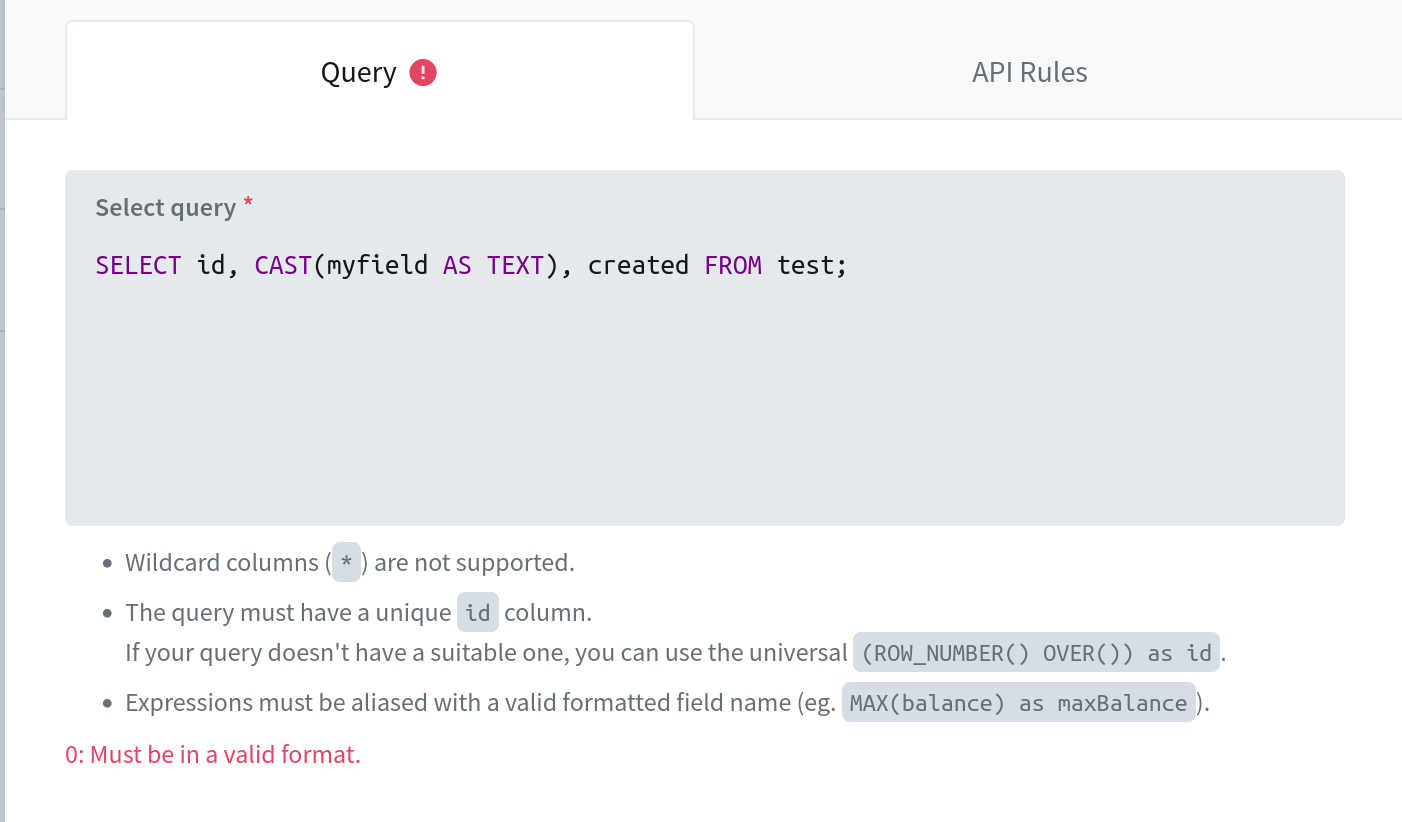
Task: Click the error message Must be in valid format
Action: coord(212,753)
